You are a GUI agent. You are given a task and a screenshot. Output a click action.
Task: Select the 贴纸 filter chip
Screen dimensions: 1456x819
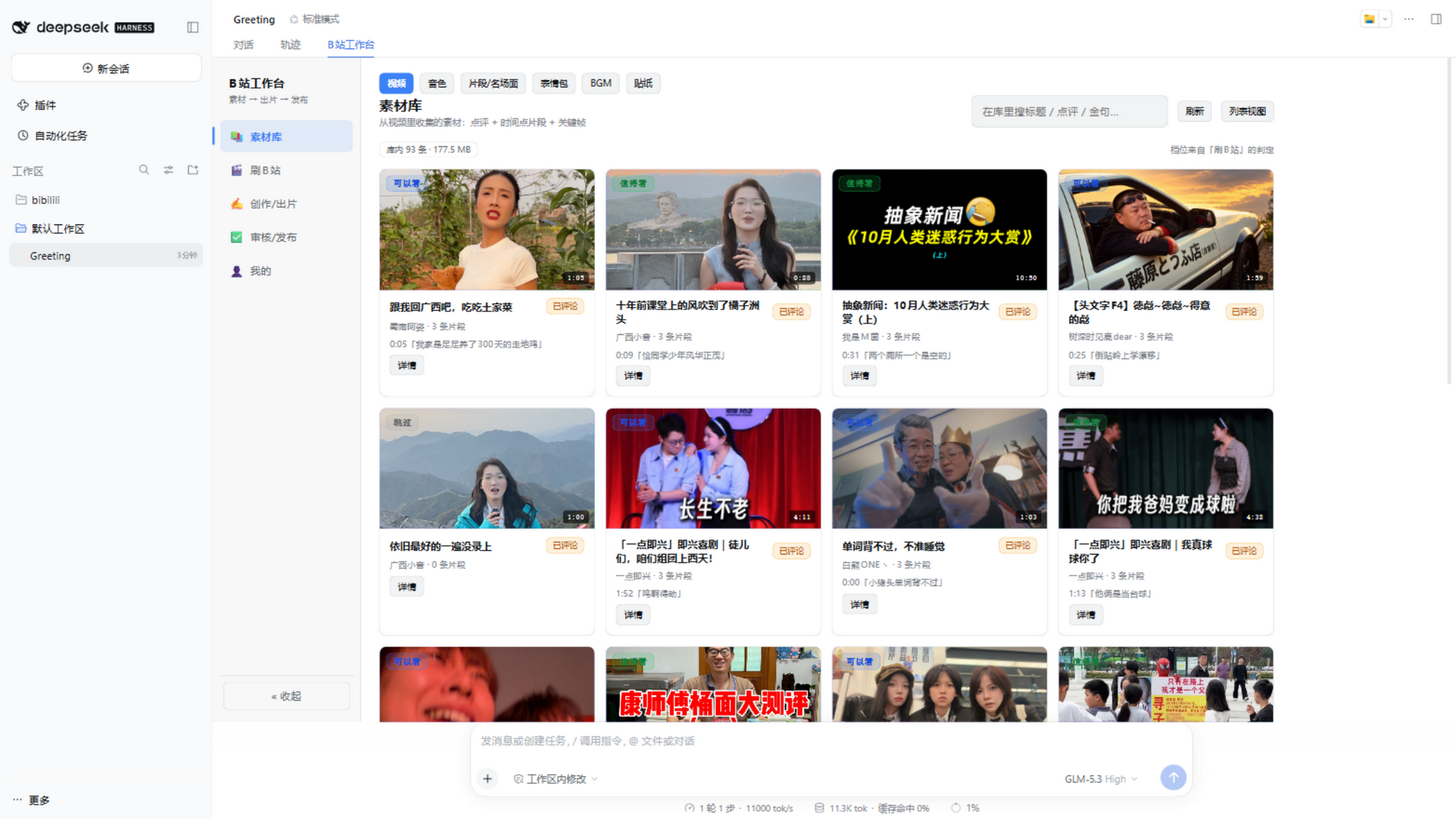click(643, 83)
